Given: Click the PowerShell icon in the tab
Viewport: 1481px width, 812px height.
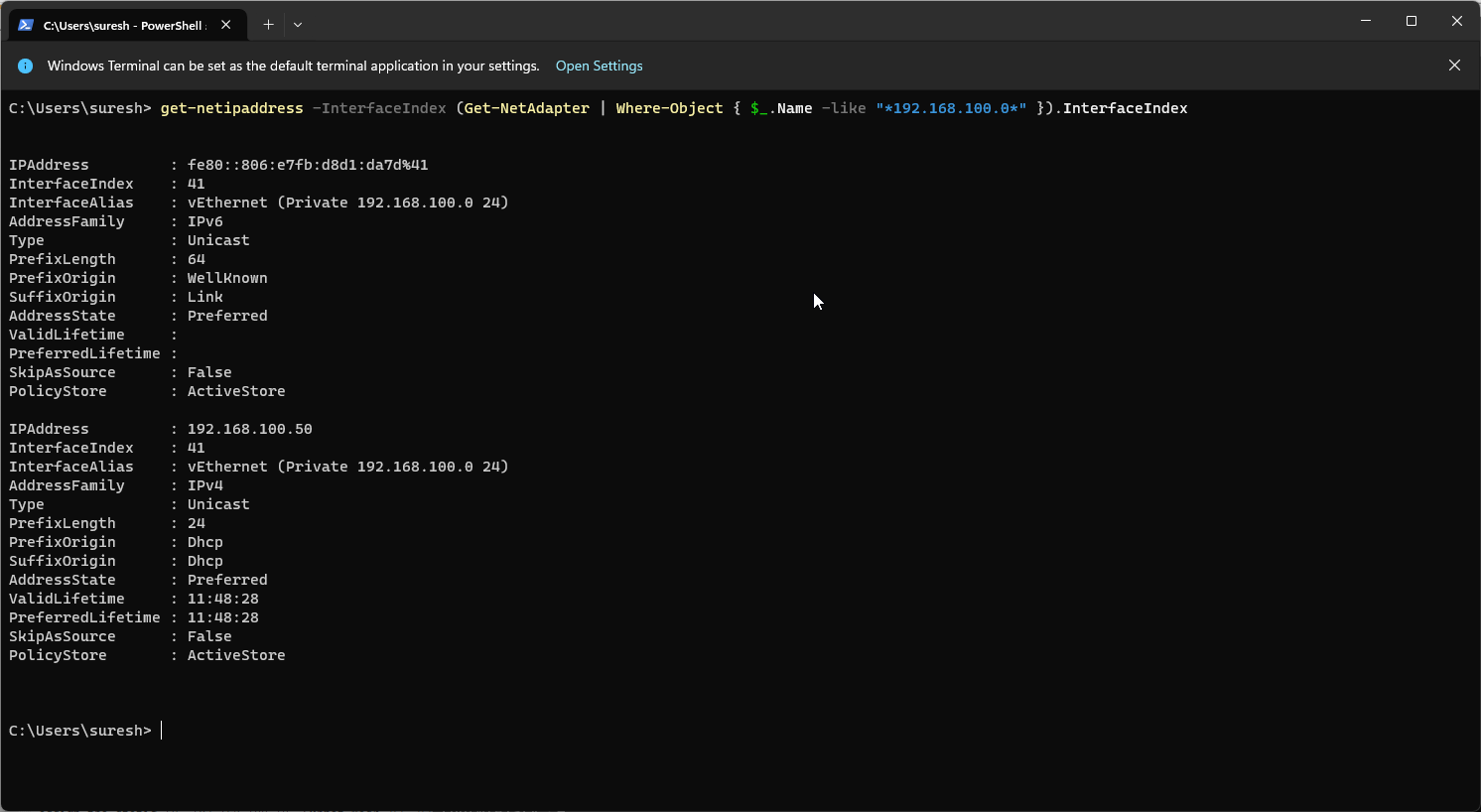Looking at the screenshot, I should click(x=26, y=25).
